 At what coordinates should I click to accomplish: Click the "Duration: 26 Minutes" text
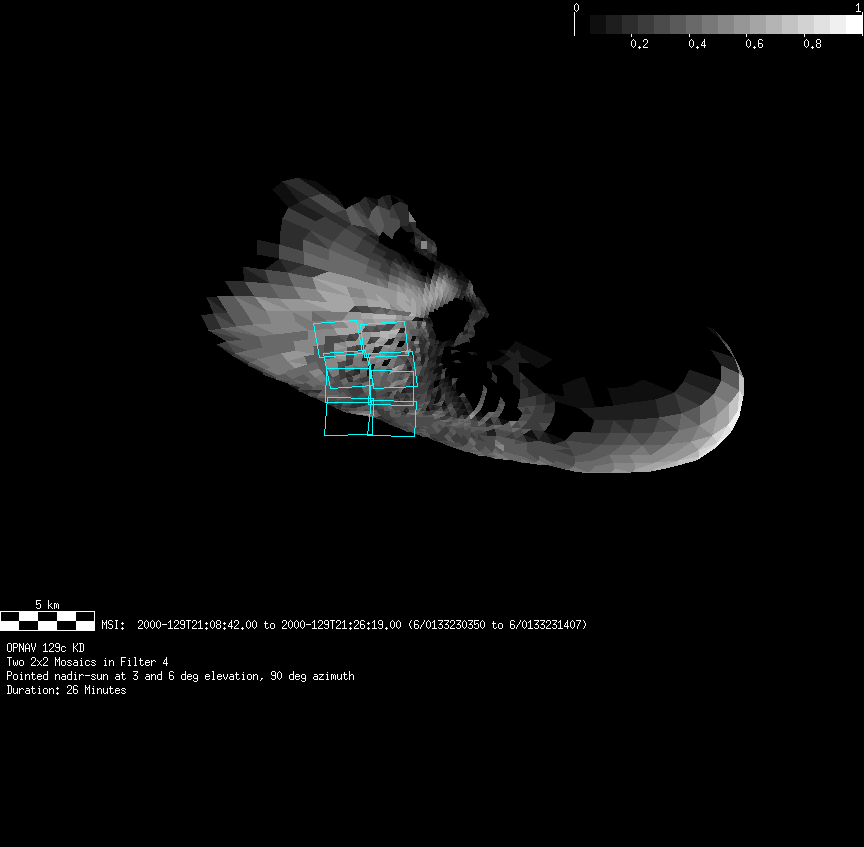66,690
